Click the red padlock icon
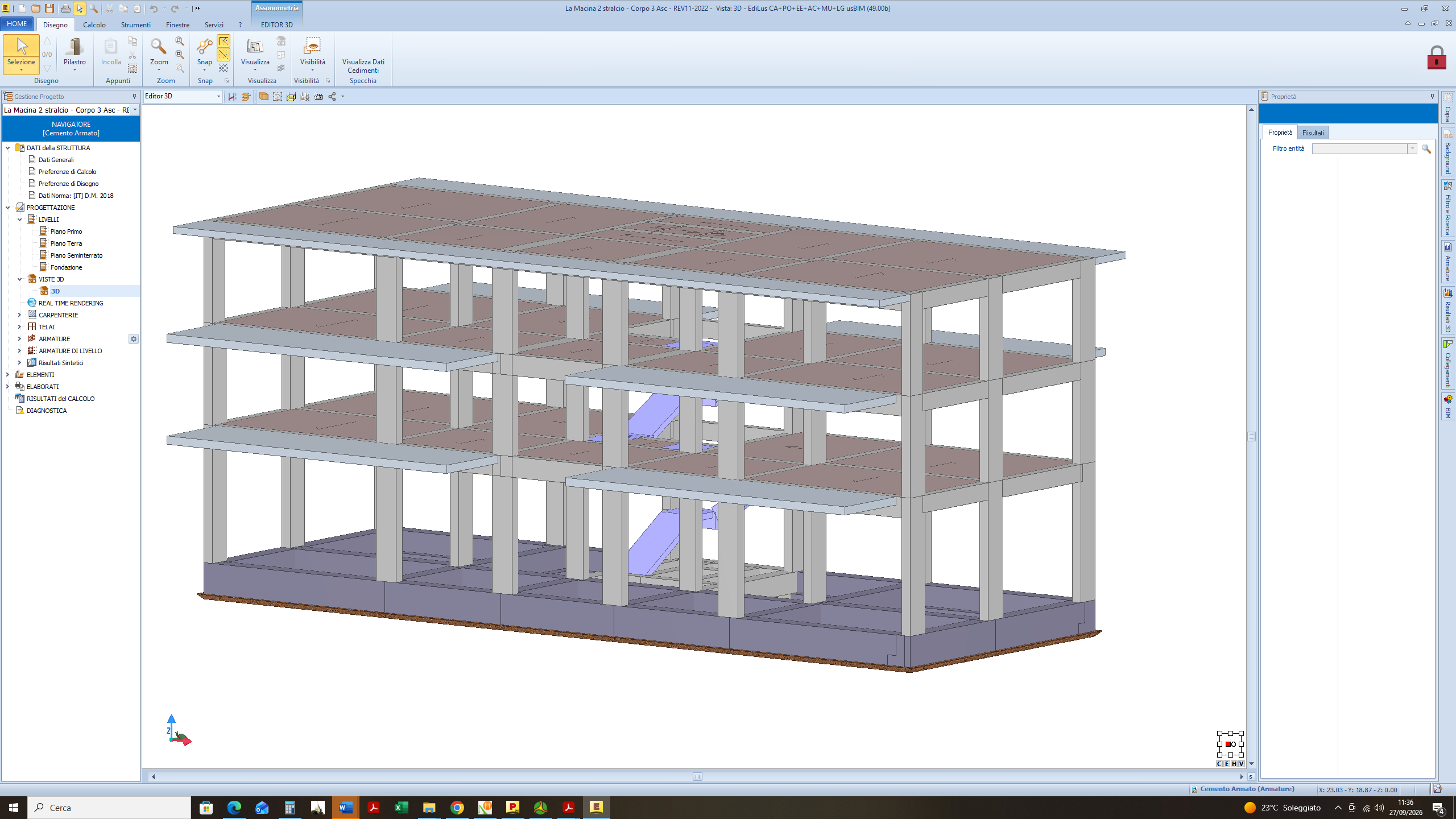The width and height of the screenshot is (1456, 819). point(1436,57)
